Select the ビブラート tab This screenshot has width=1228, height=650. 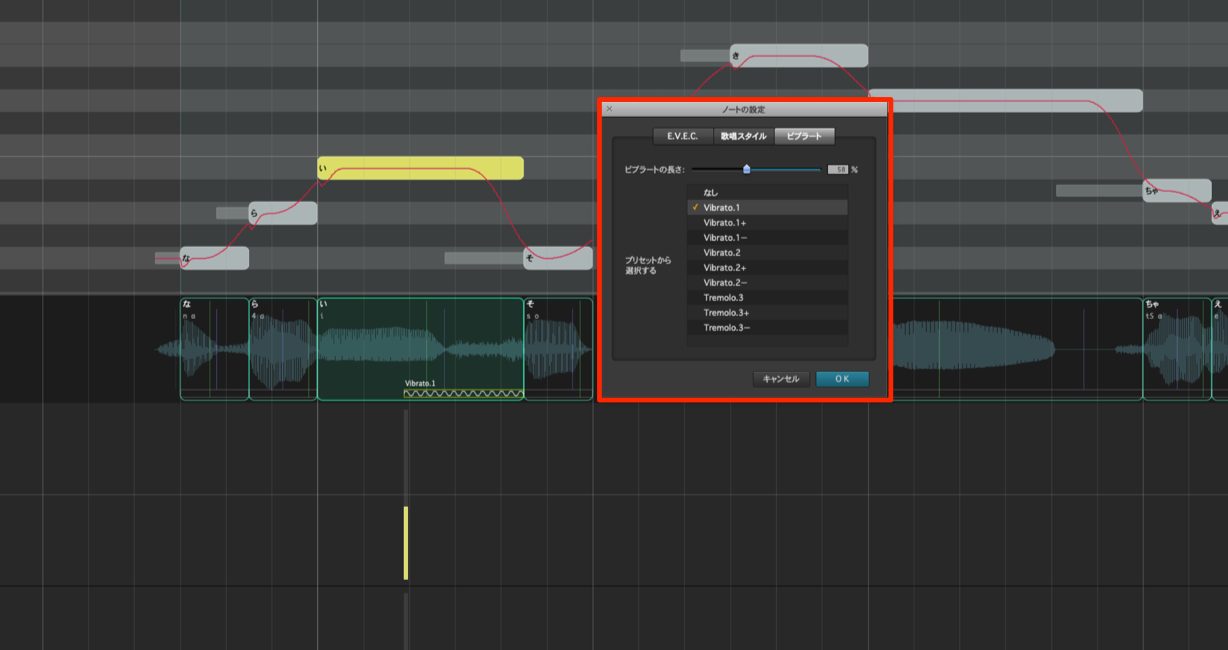point(805,136)
